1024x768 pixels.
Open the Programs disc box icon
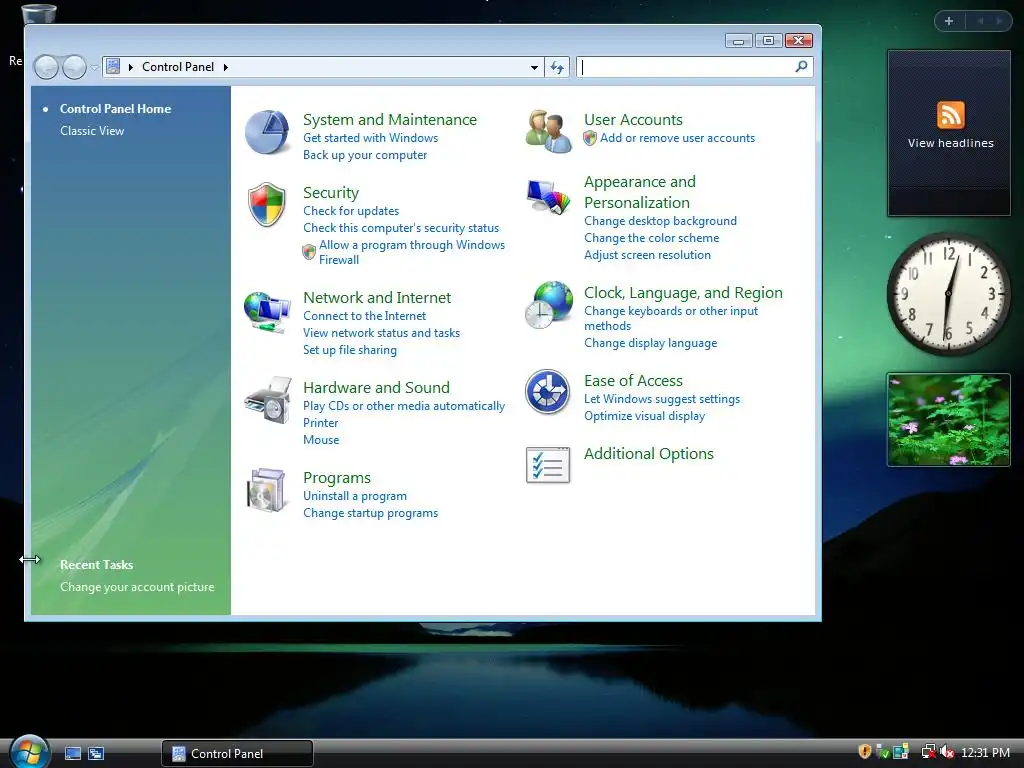266,490
